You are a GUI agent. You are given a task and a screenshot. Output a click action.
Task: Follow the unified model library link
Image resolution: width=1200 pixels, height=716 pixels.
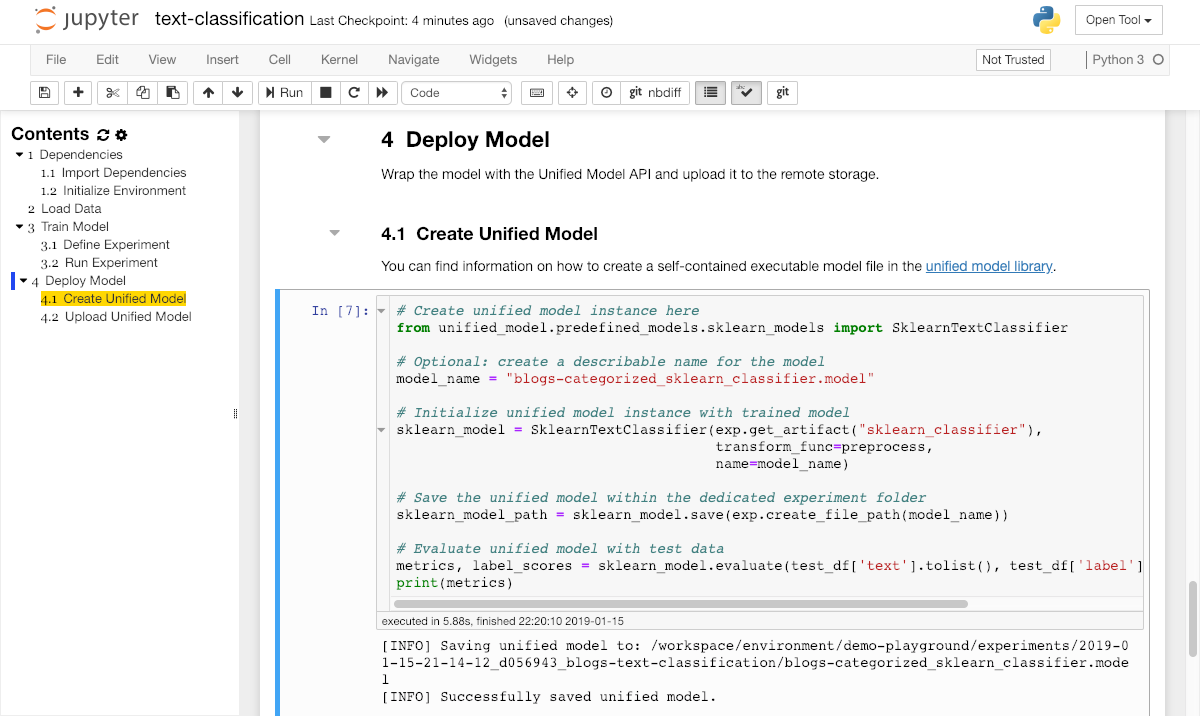tap(988, 266)
